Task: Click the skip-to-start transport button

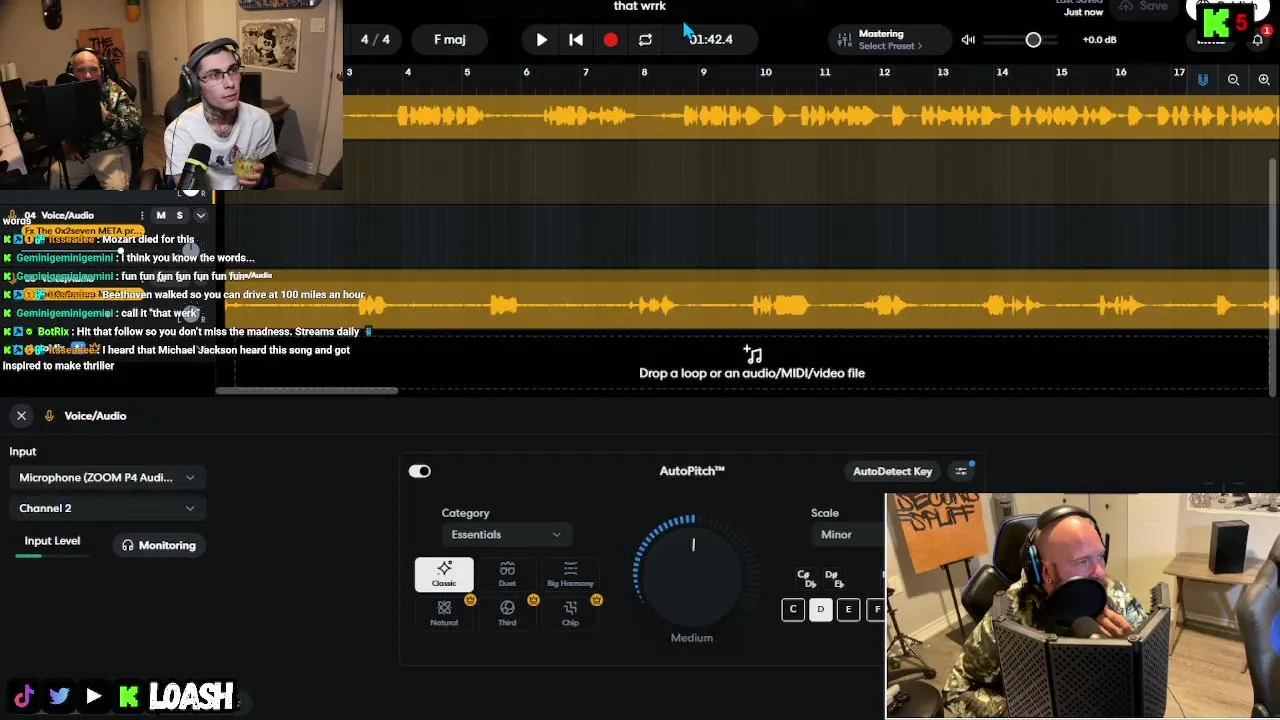Action: click(x=576, y=40)
